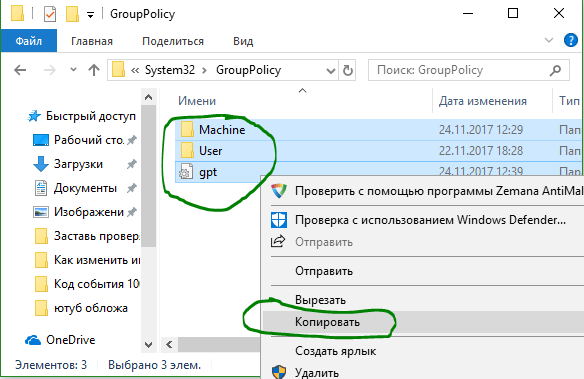Choose Удалить from the context menu
The height and width of the screenshot is (379, 584).
pos(423,372)
